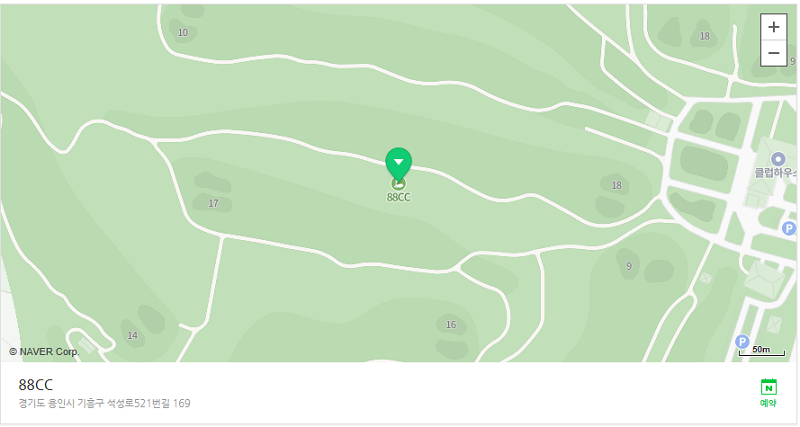800x427 pixels.
Task: Zoom out the map with minus button
Action: 773,53
